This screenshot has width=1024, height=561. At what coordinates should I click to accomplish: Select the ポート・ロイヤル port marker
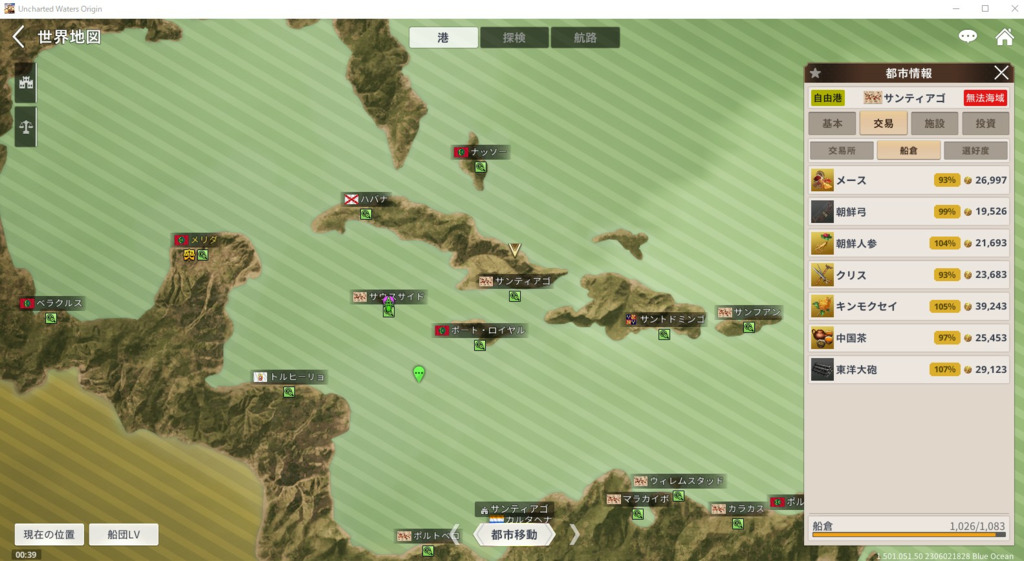[x=479, y=345]
